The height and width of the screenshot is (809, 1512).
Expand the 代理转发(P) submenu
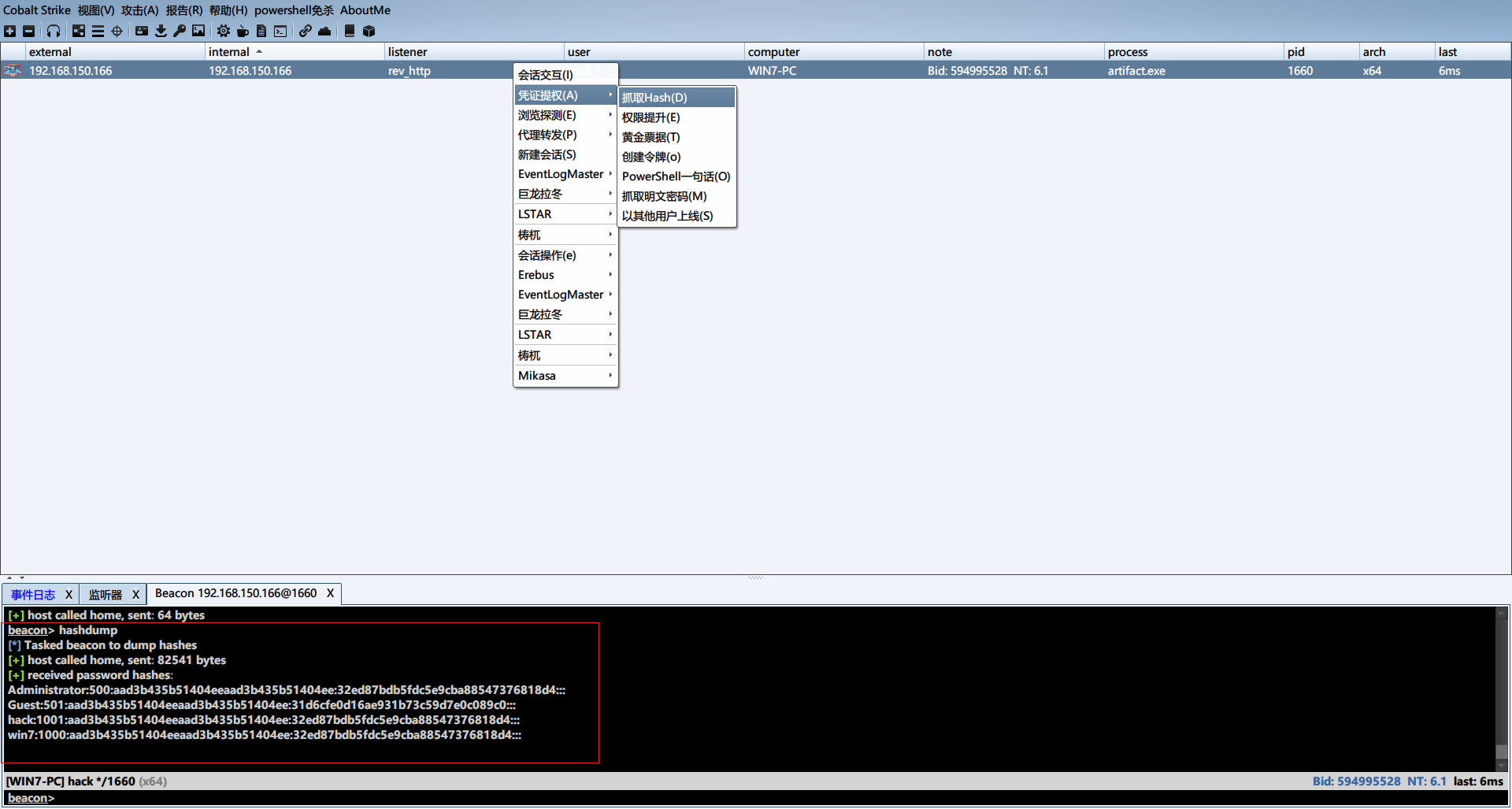pos(565,135)
